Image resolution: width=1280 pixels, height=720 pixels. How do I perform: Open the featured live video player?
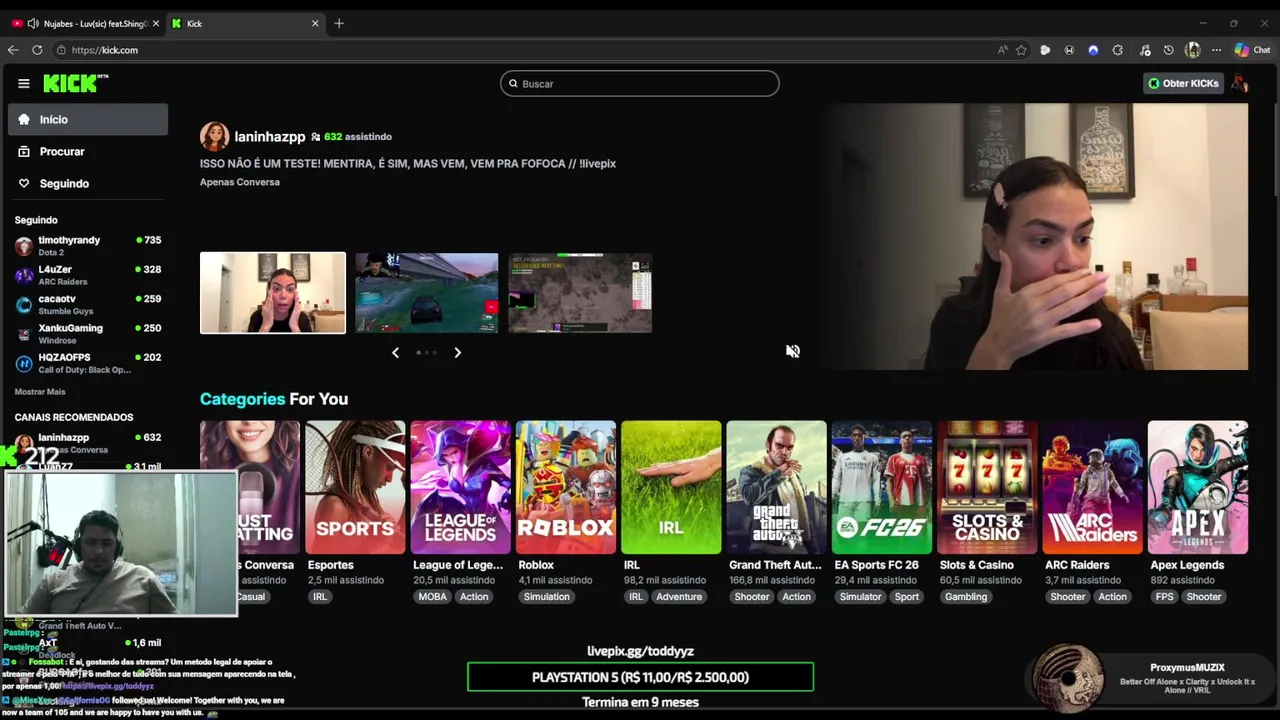(1038, 237)
